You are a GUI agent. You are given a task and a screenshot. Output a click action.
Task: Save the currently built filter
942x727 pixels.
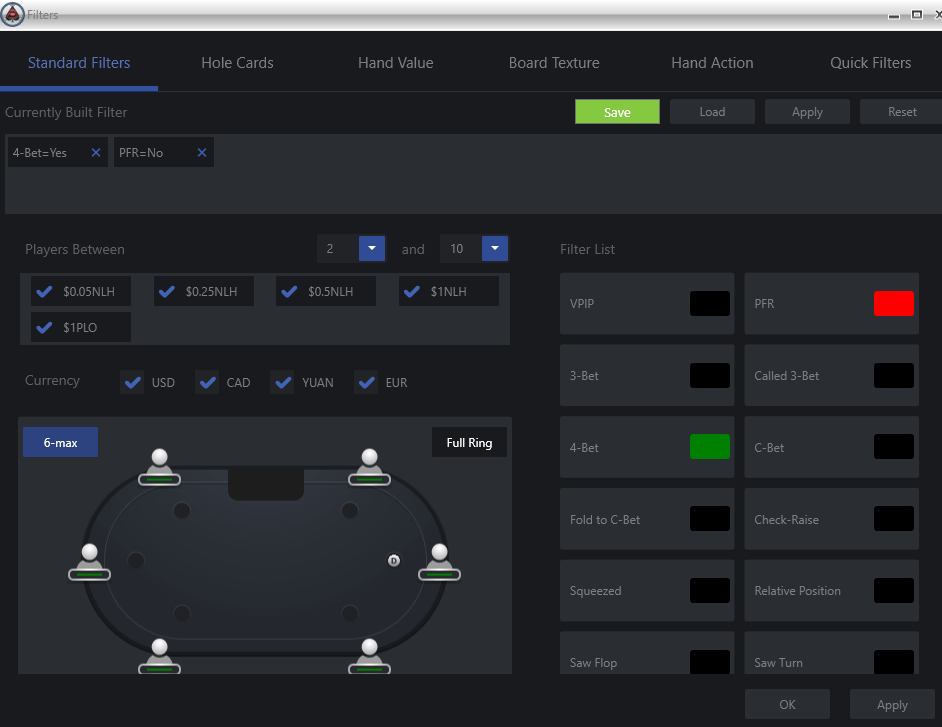[x=617, y=112]
